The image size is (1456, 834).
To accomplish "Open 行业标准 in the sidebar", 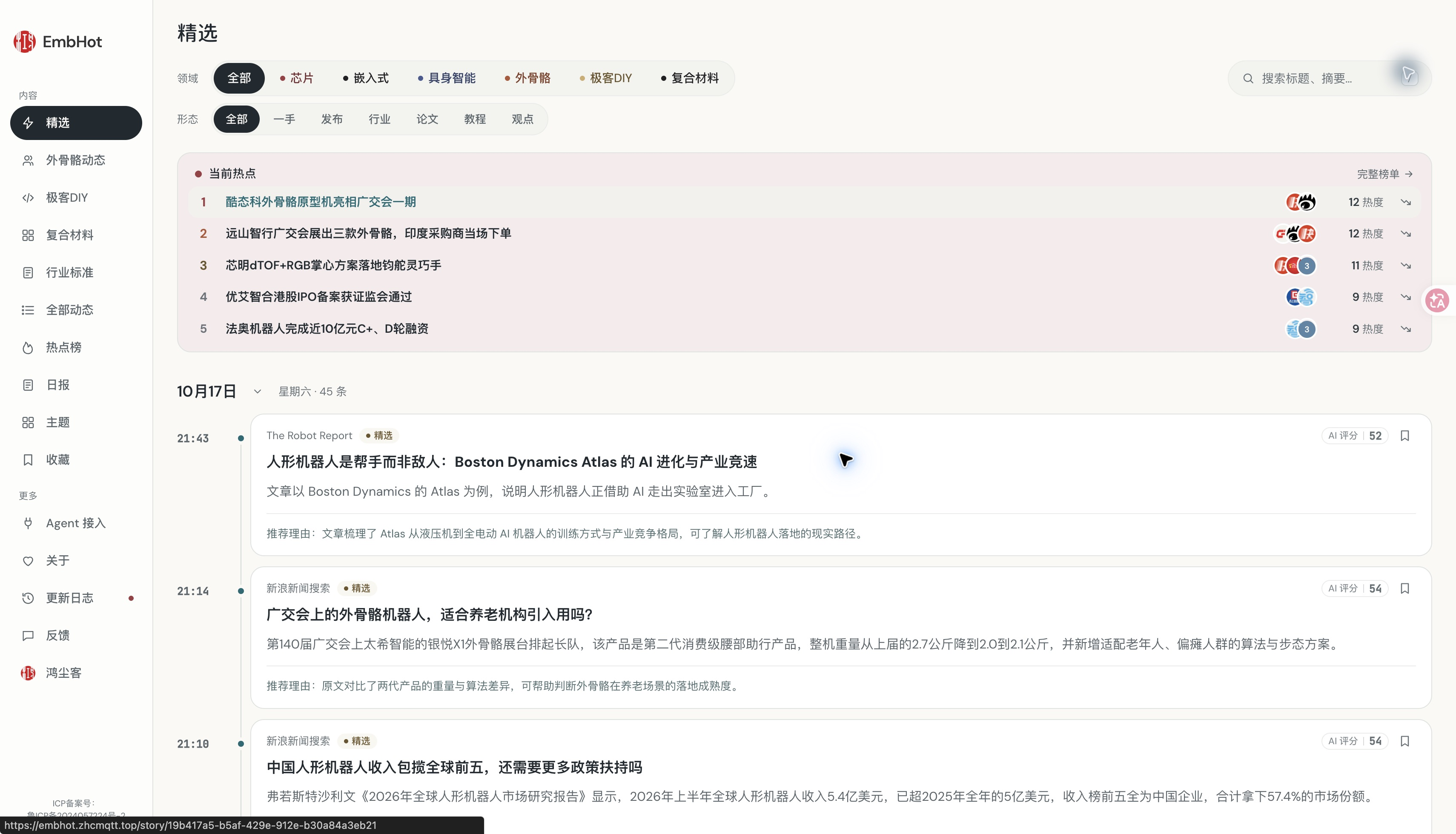I will (x=76, y=272).
